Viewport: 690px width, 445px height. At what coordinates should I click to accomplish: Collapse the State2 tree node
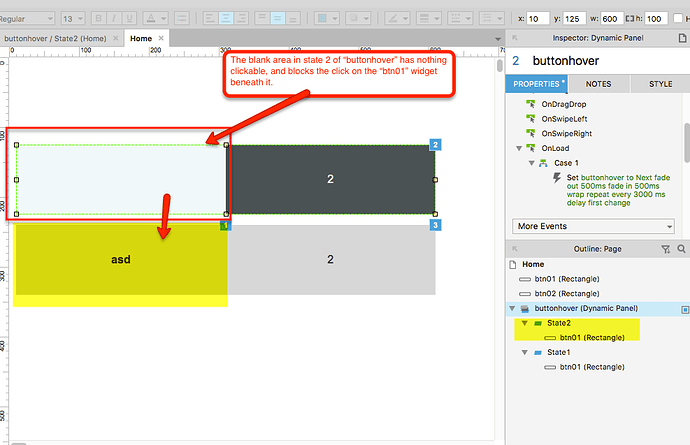click(525, 324)
